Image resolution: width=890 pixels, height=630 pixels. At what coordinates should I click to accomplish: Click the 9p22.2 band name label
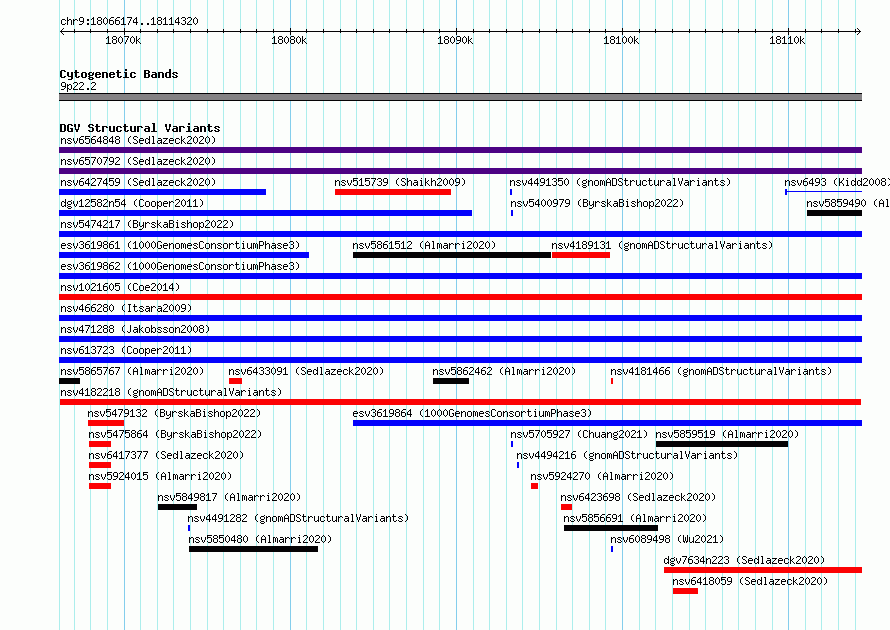(x=78, y=86)
